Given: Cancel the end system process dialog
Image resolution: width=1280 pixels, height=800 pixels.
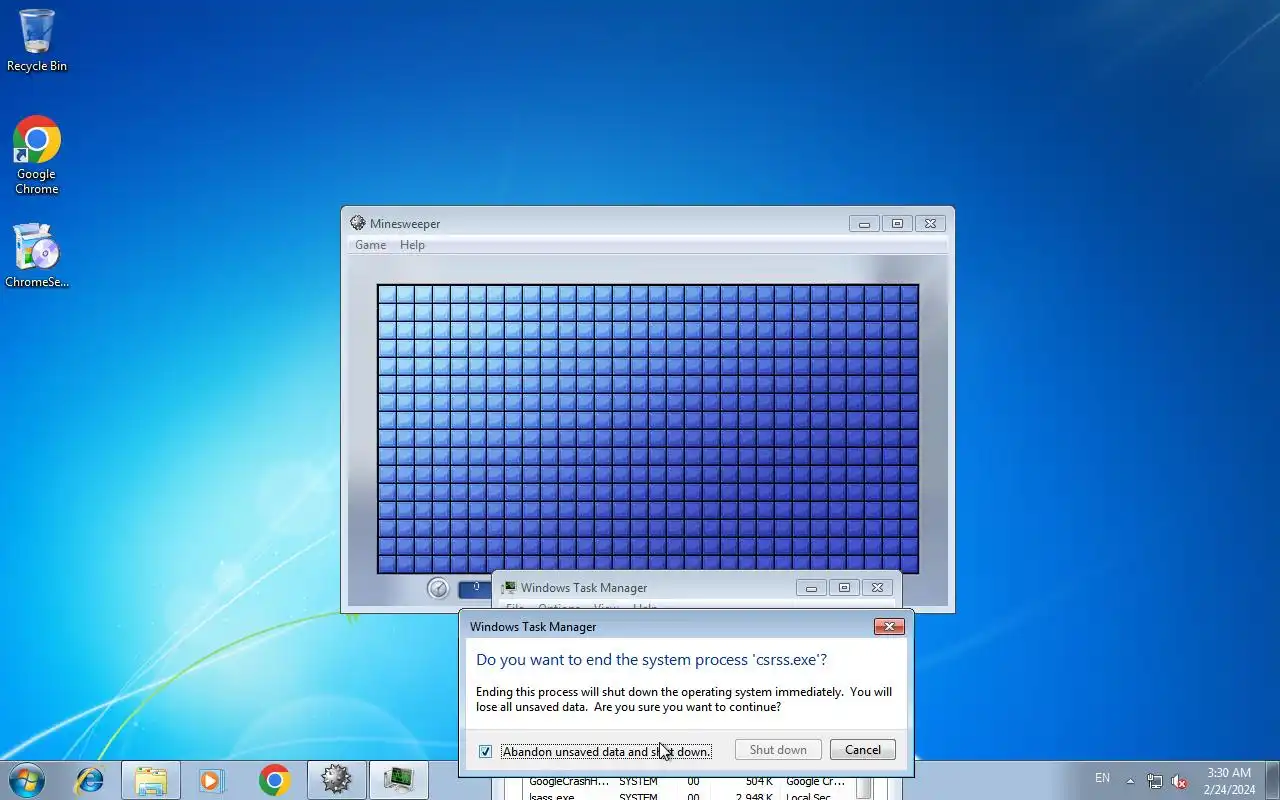Looking at the screenshot, I should click(862, 750).
